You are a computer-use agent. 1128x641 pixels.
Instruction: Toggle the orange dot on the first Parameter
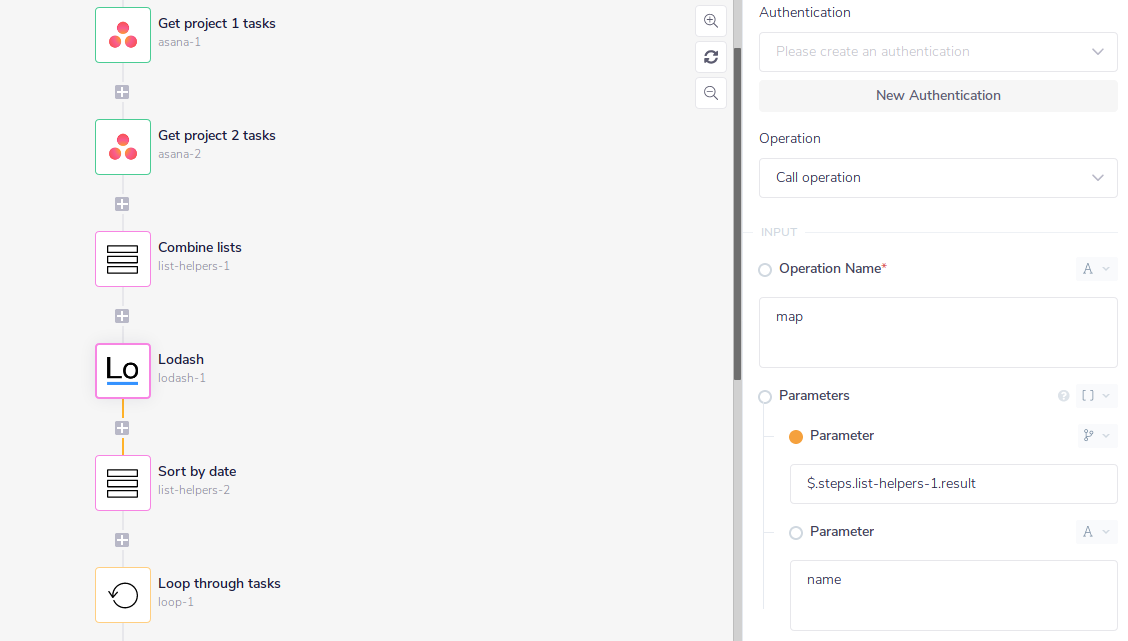(x=795, y=436)
